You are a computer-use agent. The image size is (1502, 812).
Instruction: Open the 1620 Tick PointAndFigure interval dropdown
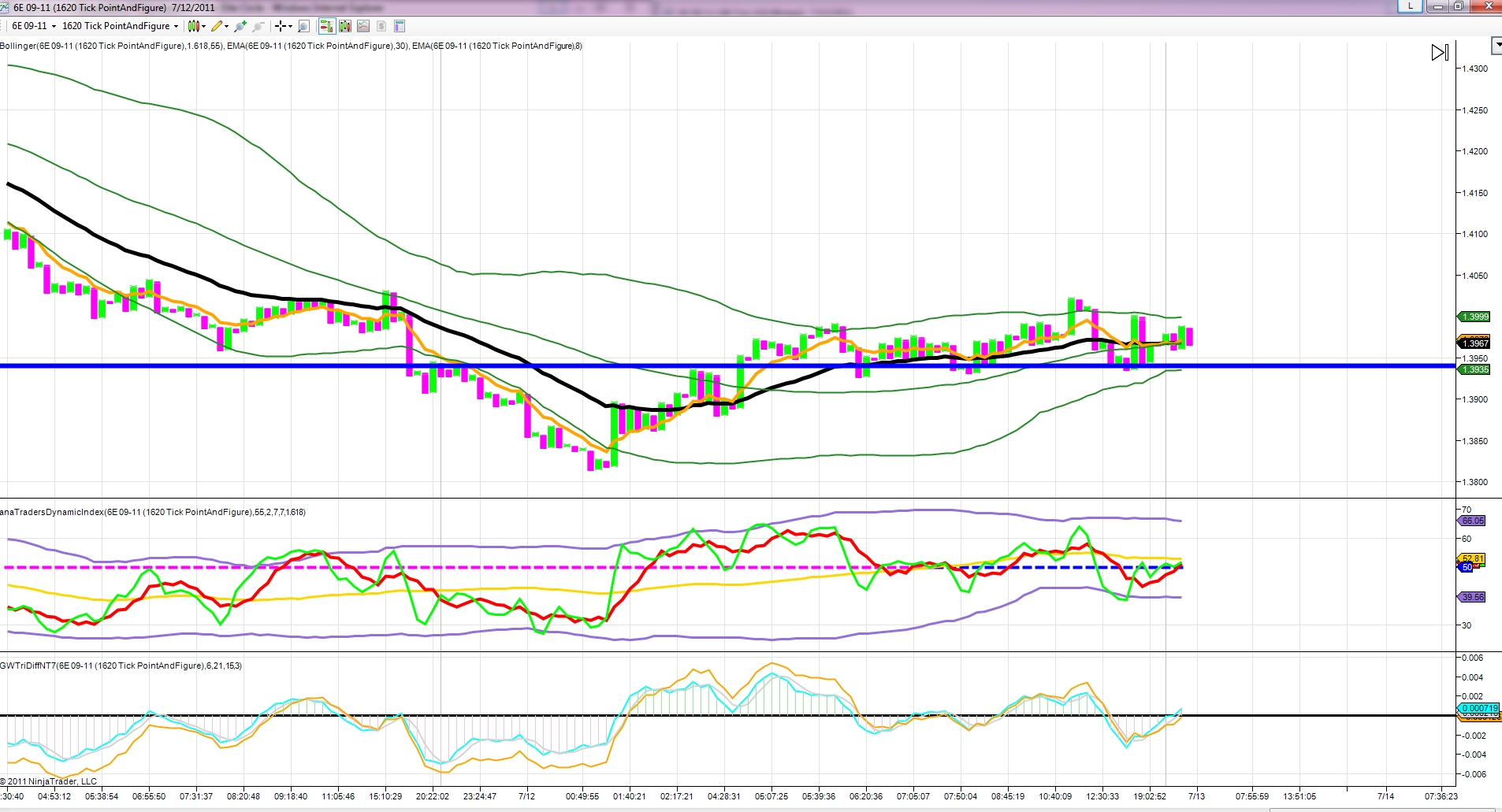(120, 26)
